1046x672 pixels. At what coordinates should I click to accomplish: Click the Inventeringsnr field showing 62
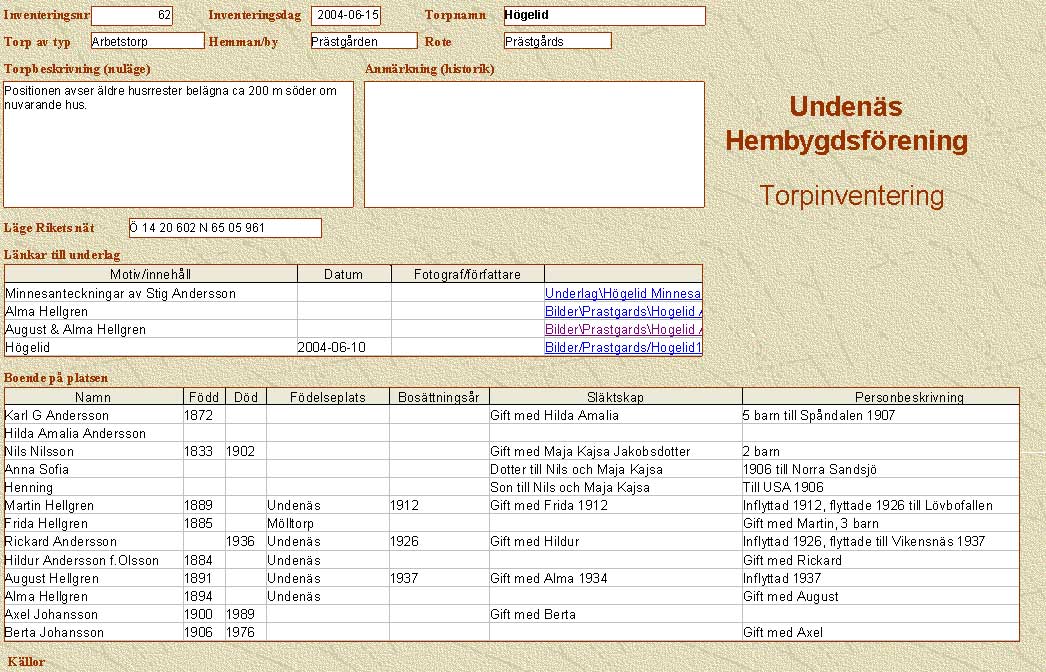(132, 16)
